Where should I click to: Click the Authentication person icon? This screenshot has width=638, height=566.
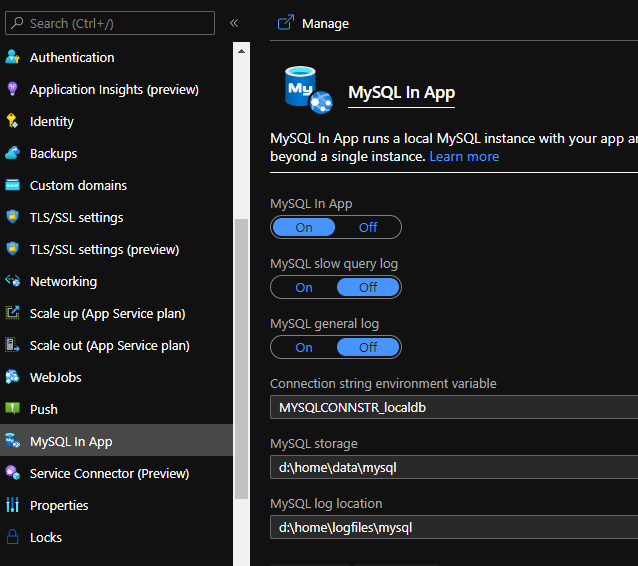click(13, 57)
